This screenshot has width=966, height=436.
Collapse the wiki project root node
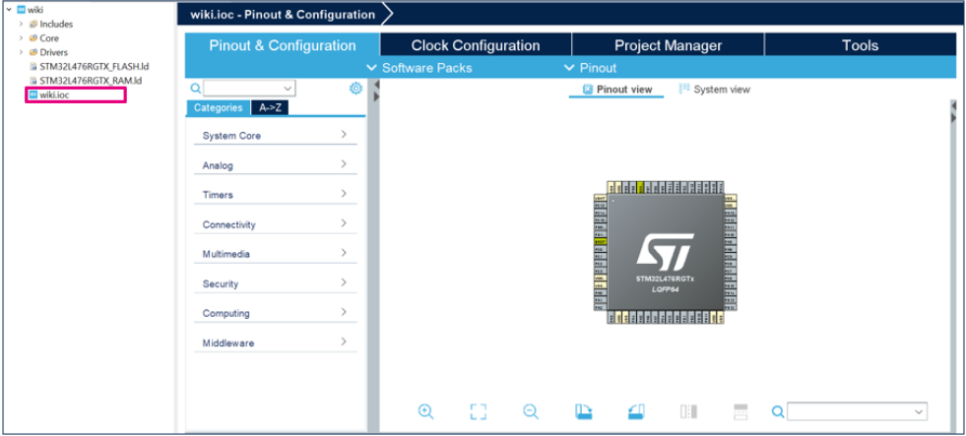pos(9,9)
